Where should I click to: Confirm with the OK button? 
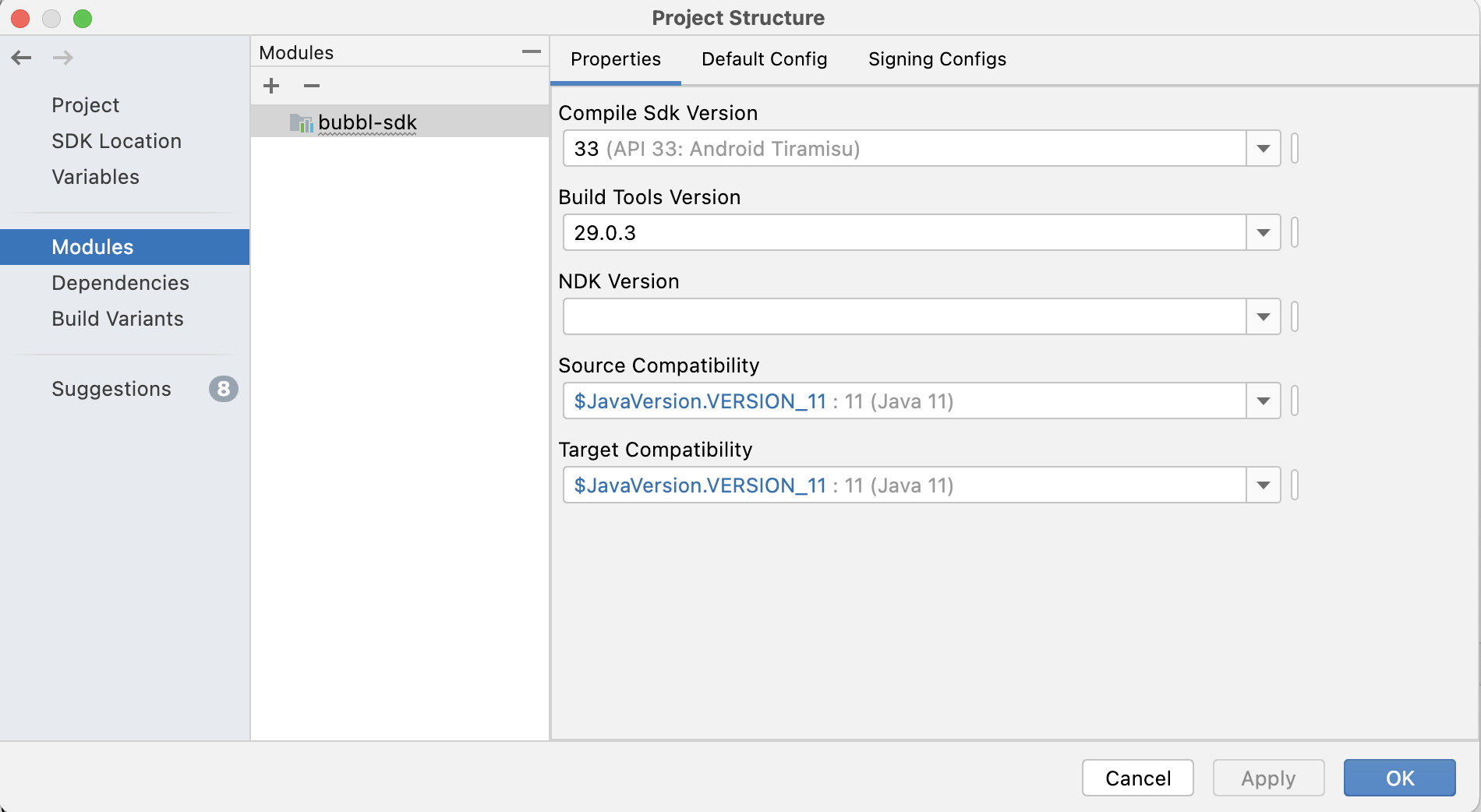point(1399,778)
